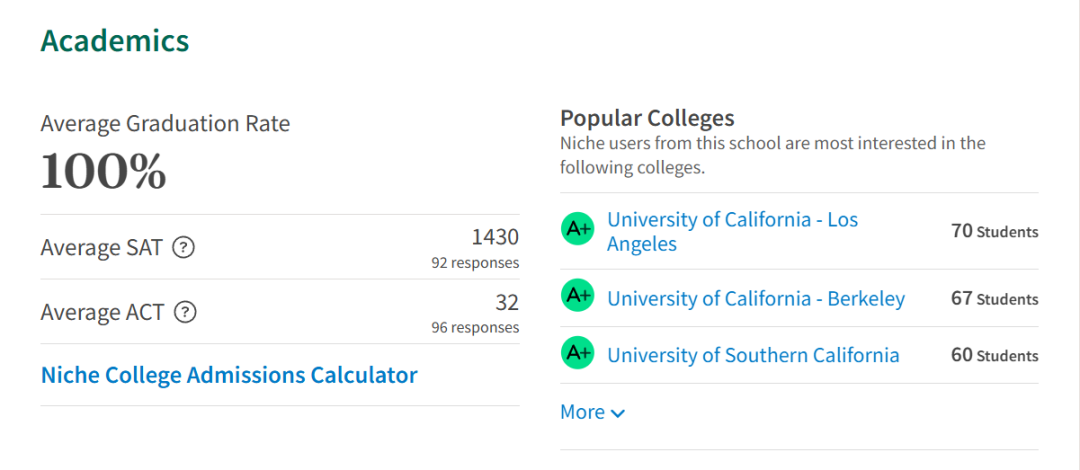Screen dimensions: 1080x470
Task: Select the 100% graduation rate figure
Action: click(104, 172)
